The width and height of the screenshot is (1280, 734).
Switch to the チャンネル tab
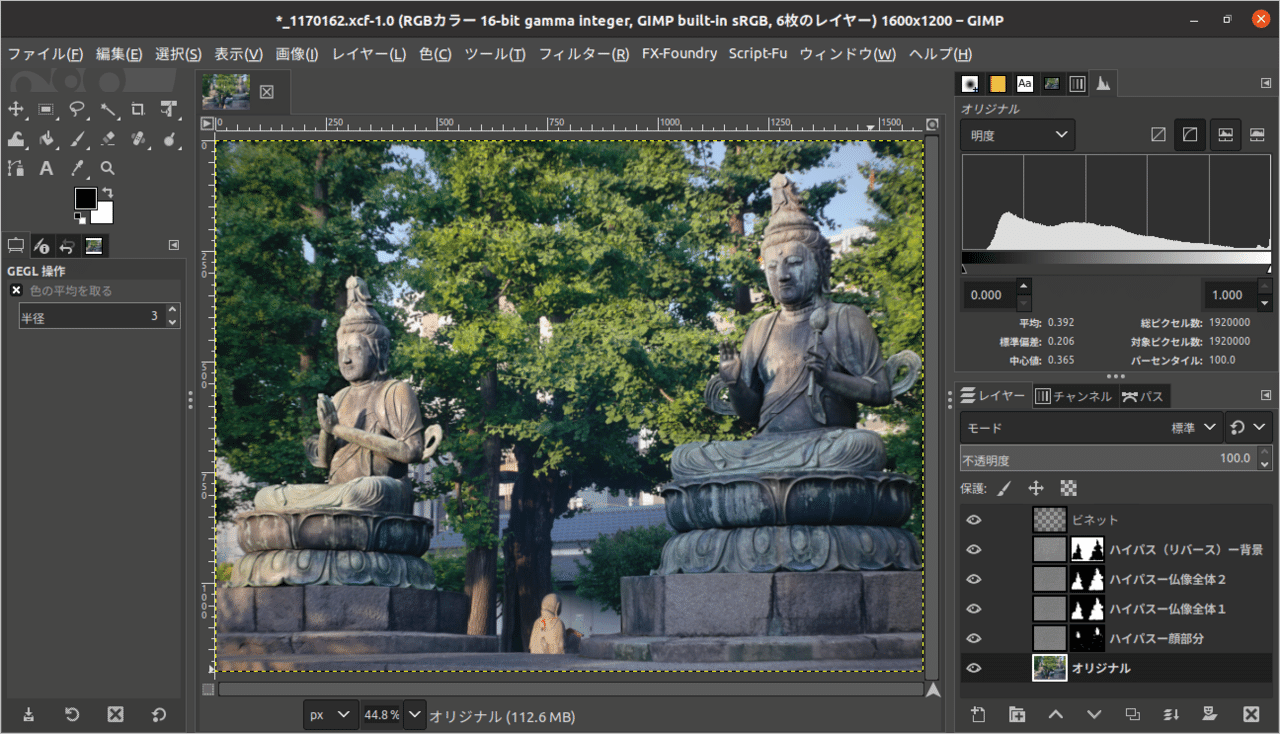click(1074, 396)
